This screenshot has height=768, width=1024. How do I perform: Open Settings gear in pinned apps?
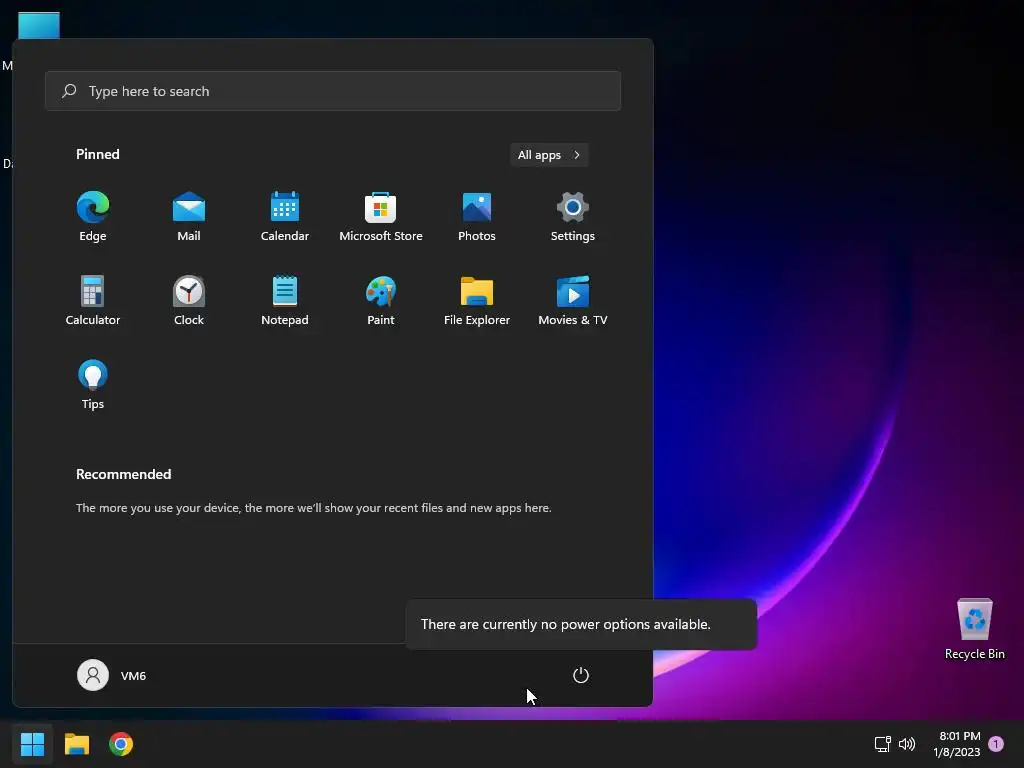[x=573, y=217]
